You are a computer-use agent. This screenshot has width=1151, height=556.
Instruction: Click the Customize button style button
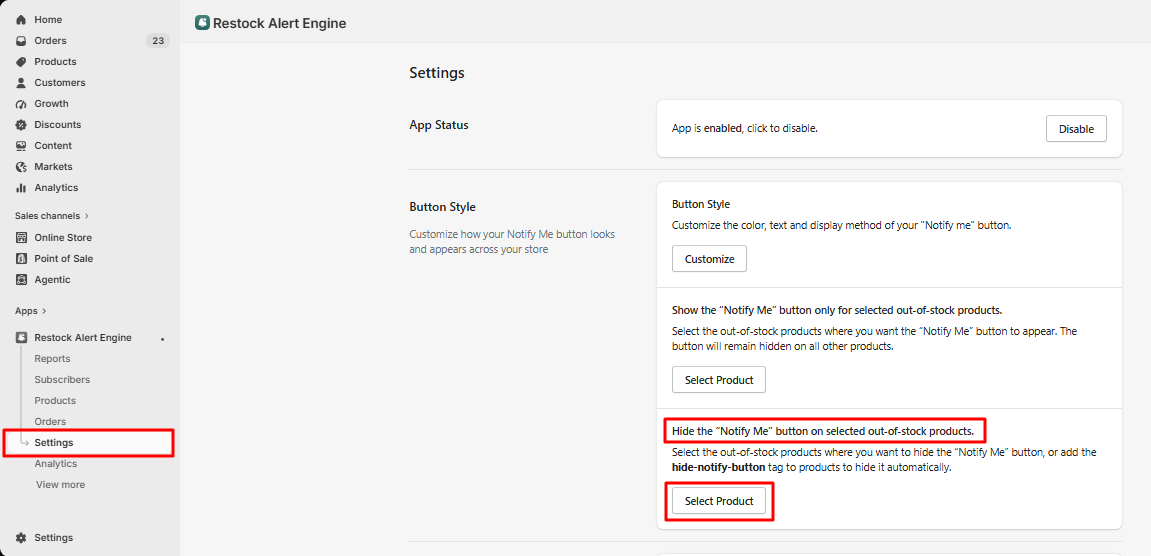coord(709,259)
